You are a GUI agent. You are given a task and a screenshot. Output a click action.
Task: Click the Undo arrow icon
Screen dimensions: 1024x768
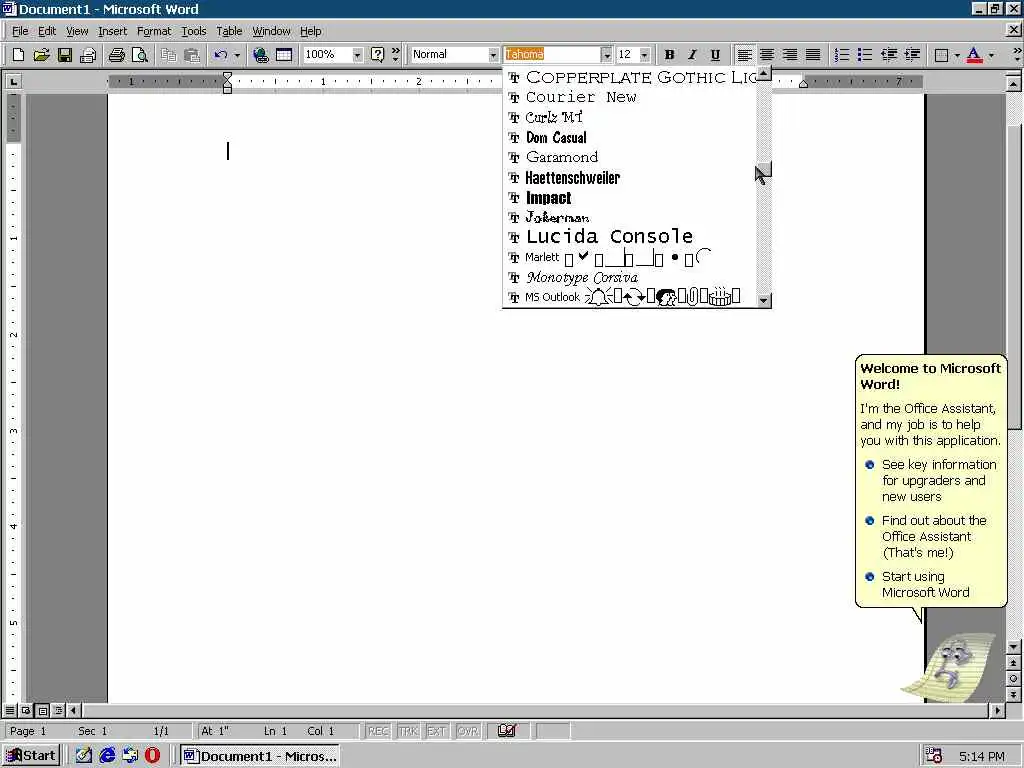click(221, 55)
